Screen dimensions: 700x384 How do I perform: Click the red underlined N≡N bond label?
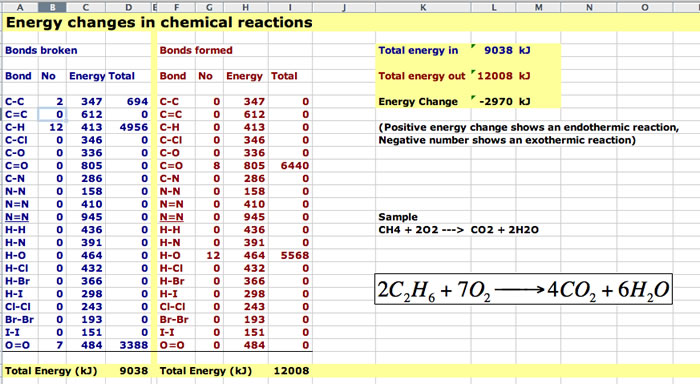click(171, 217)
